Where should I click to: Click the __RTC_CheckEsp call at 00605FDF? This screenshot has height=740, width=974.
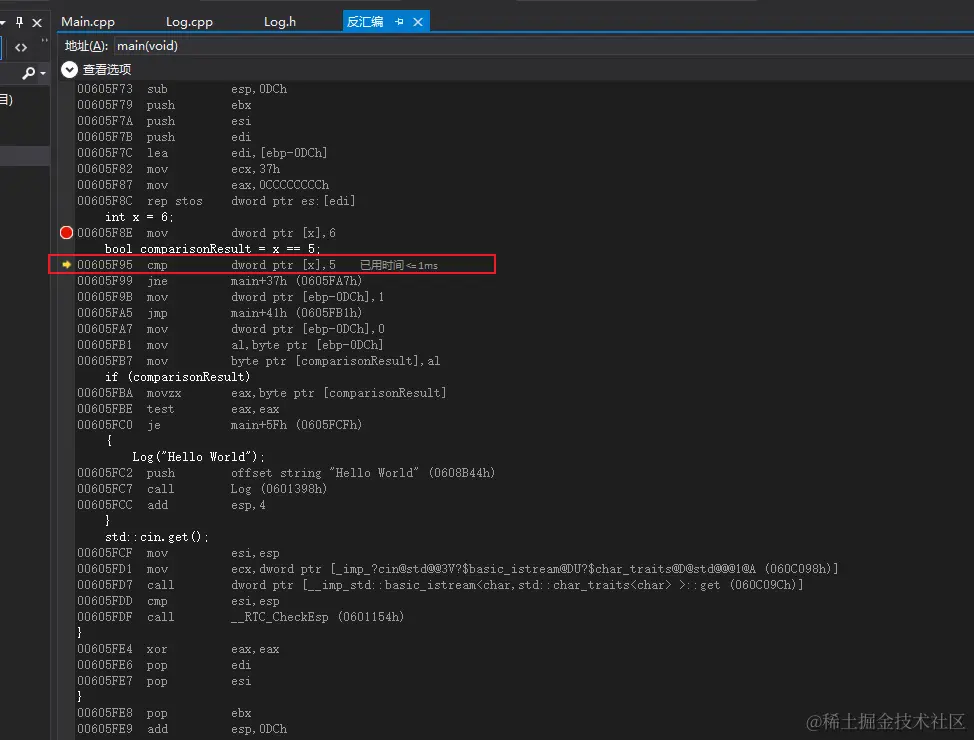[x=240, y=617]
